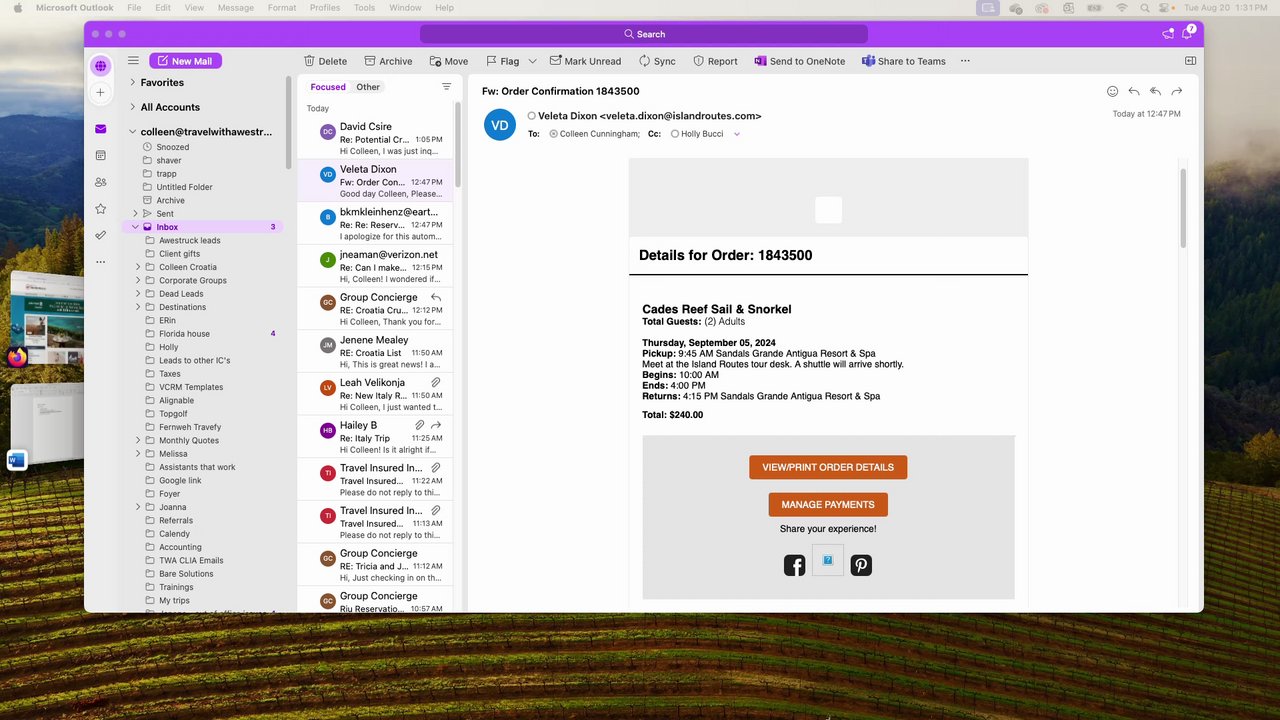Reply all to the email
Viewport: 1280px width, 720px height.
pos(1155,91)
